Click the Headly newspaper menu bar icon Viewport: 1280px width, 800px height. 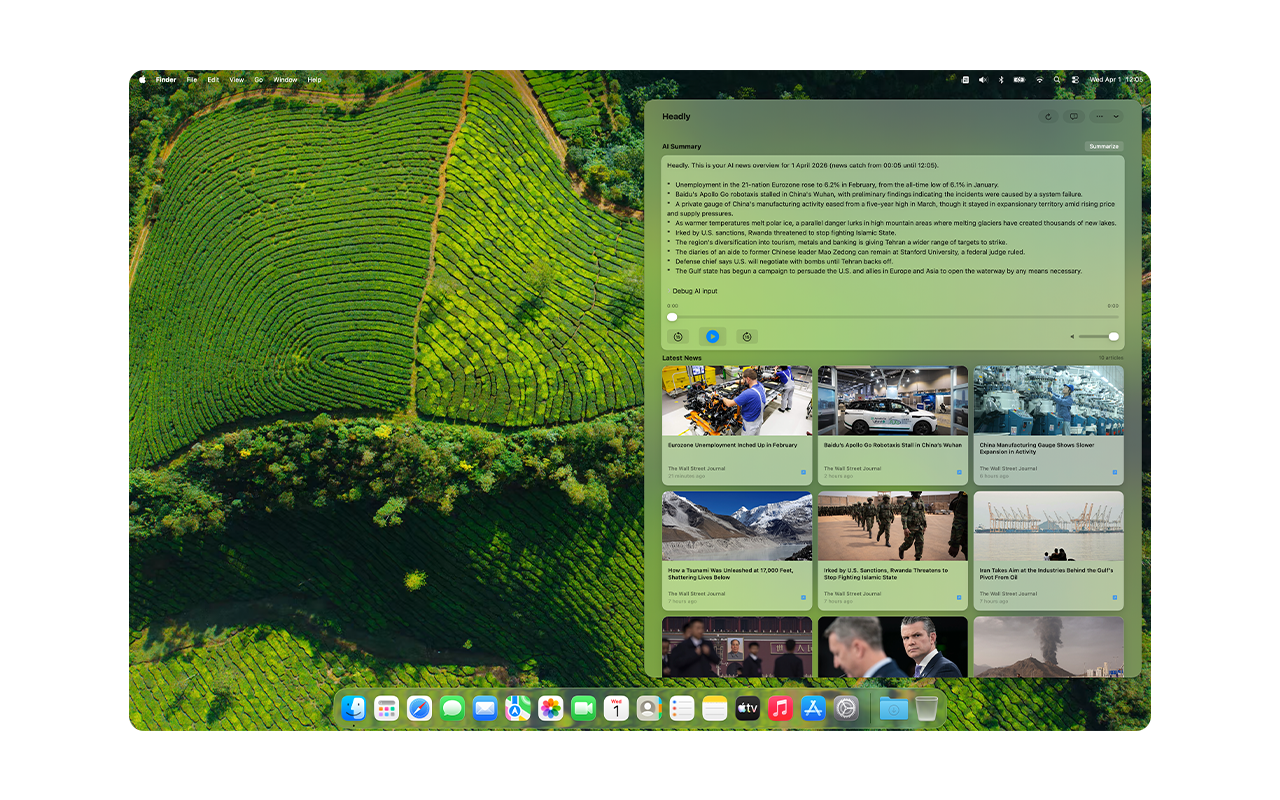(965, 79)
